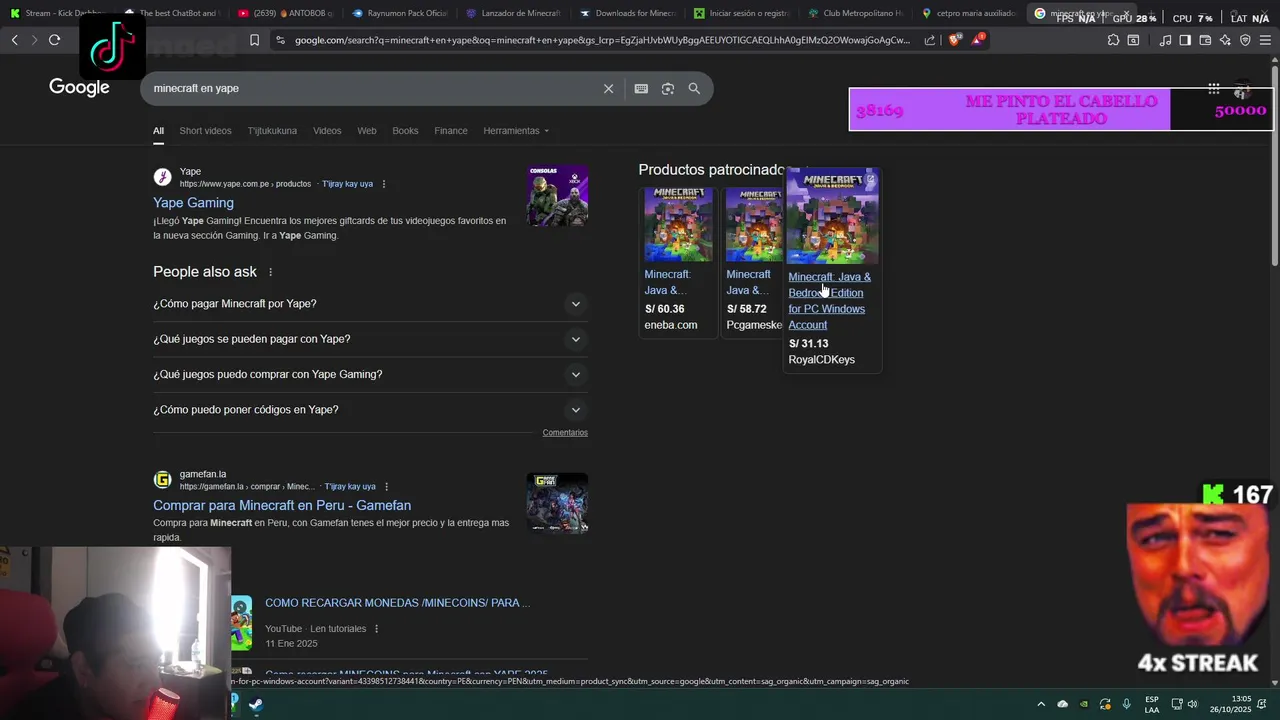
Task: Open the Brave Shields lion icon
Action: pos(955,40)
